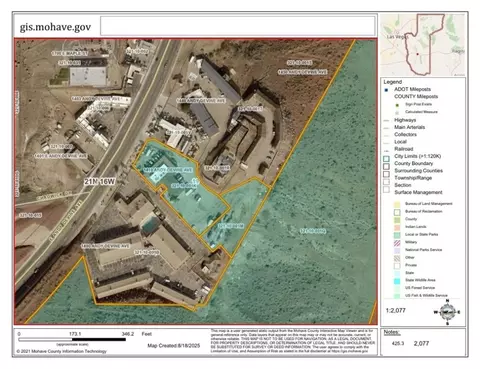
Task: Click the scale bar graphic
Action: tap(72, 340)
